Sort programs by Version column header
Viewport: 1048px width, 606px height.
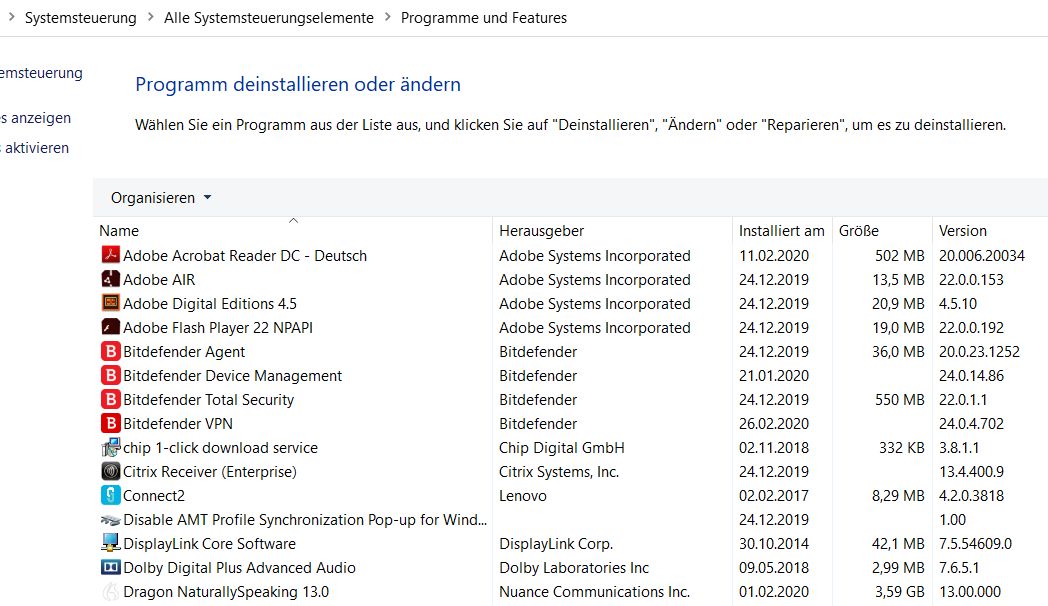coord(962,231)
